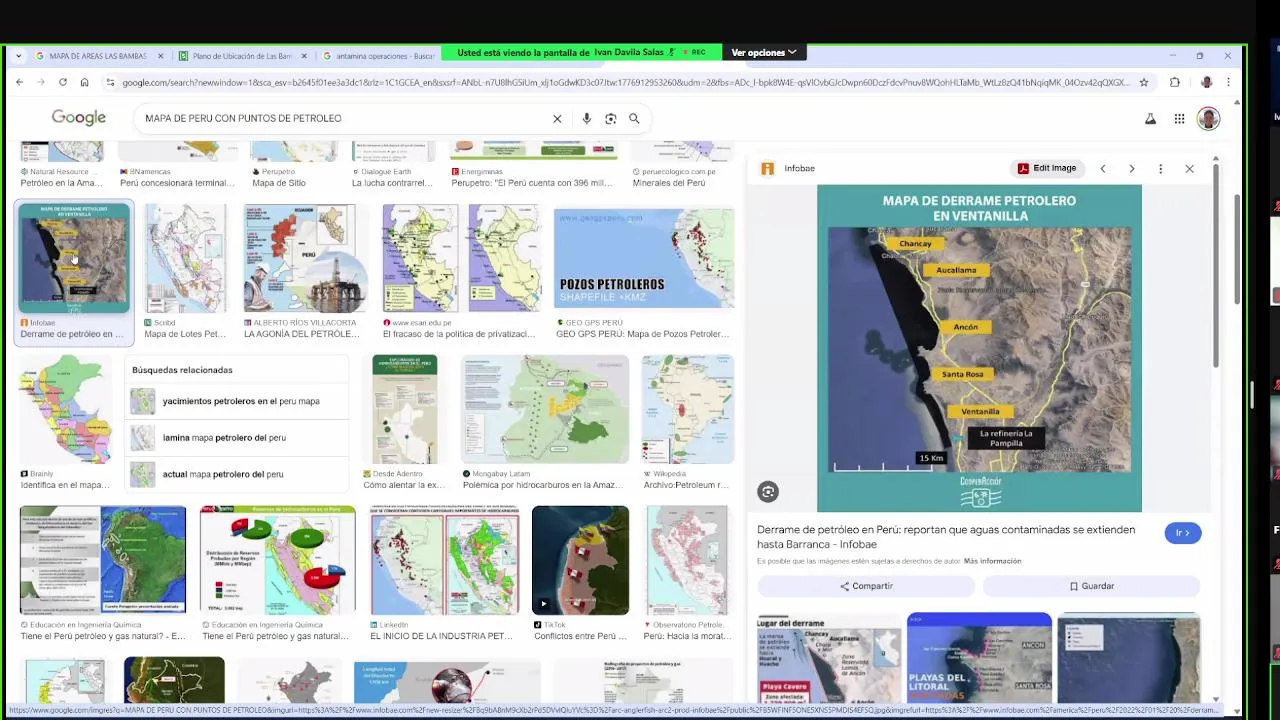
Task: Select lamina mapa petrolero del peru
Action: [x=239, y=438]
